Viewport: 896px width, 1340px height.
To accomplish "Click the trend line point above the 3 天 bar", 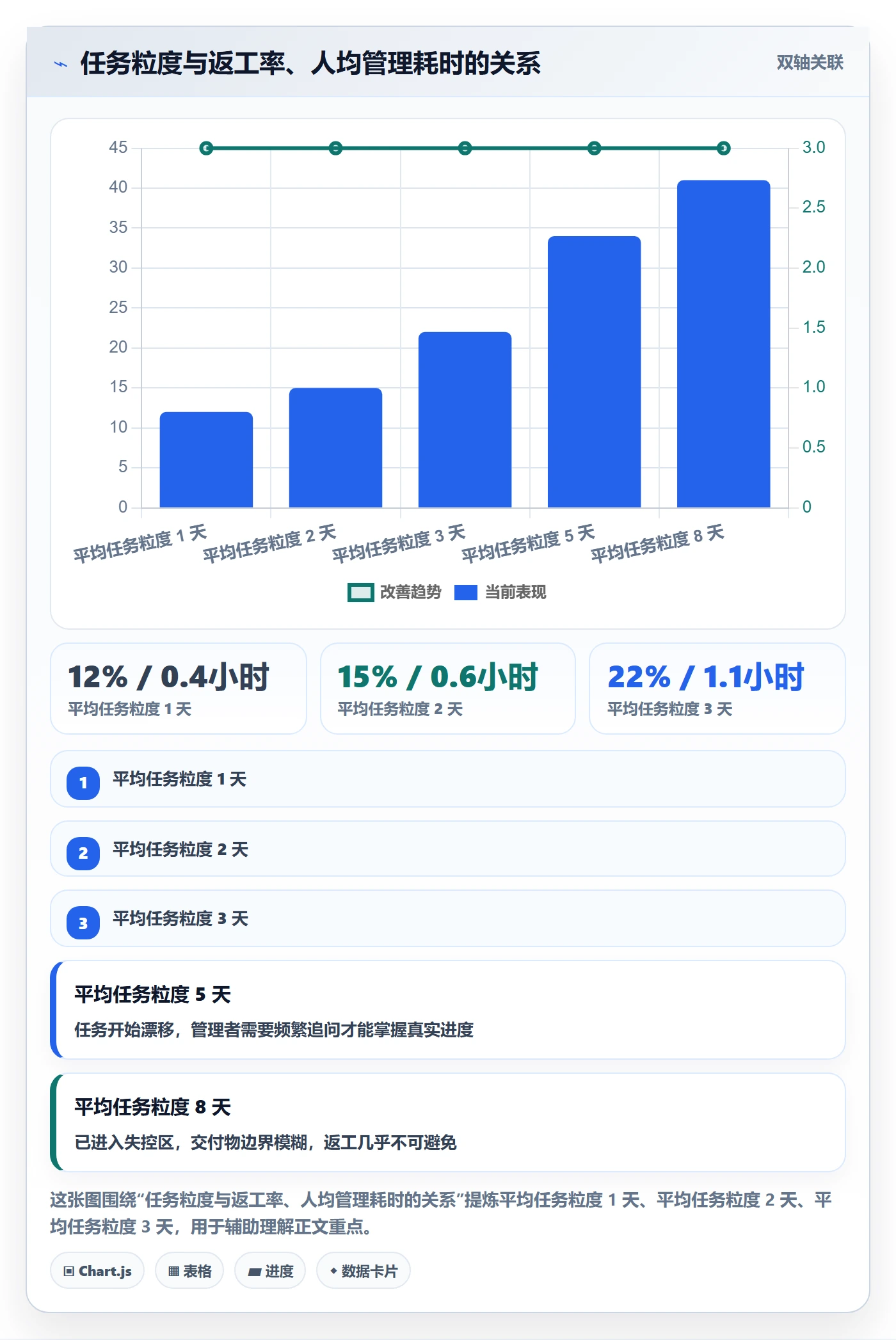I will click(465, 148).
